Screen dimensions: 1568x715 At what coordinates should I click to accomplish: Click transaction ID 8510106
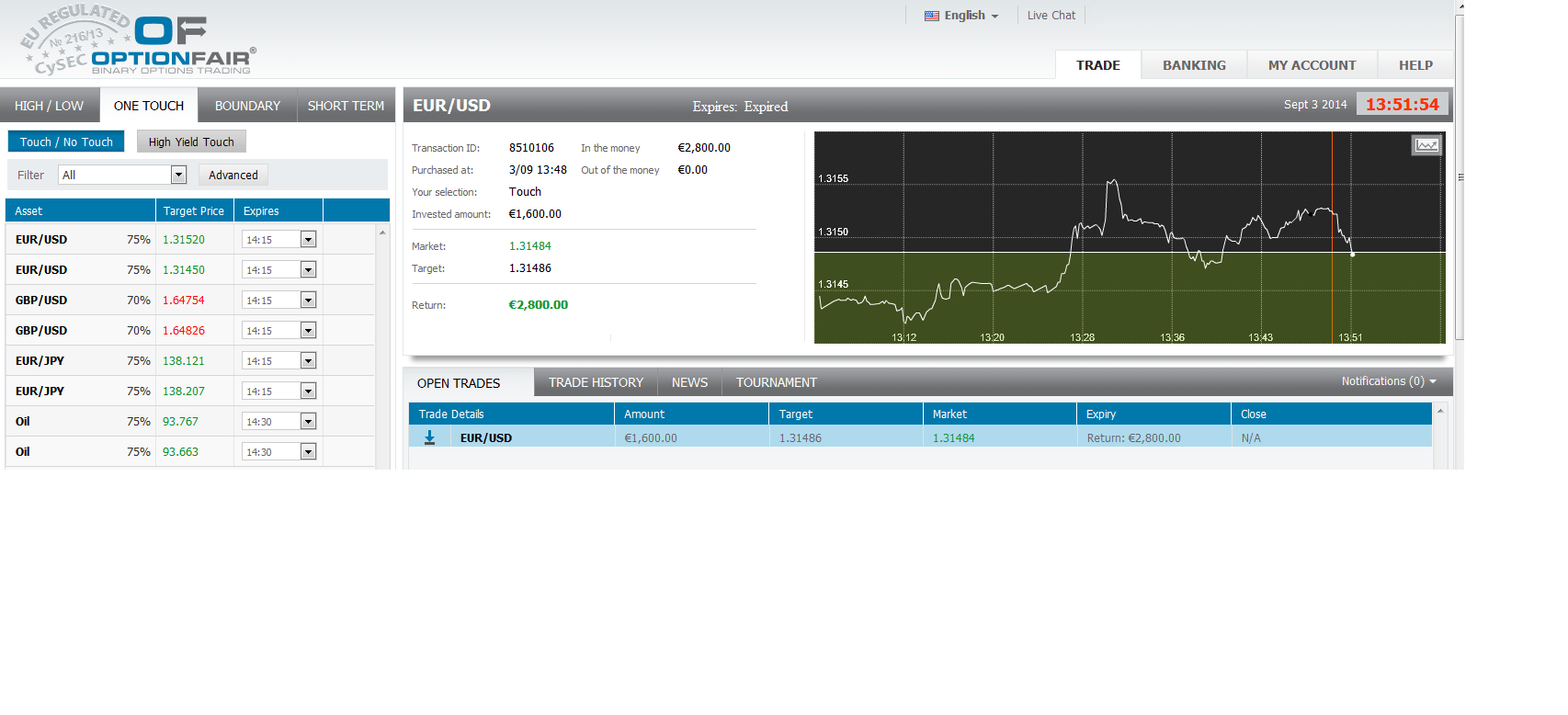tap(531, 148)
